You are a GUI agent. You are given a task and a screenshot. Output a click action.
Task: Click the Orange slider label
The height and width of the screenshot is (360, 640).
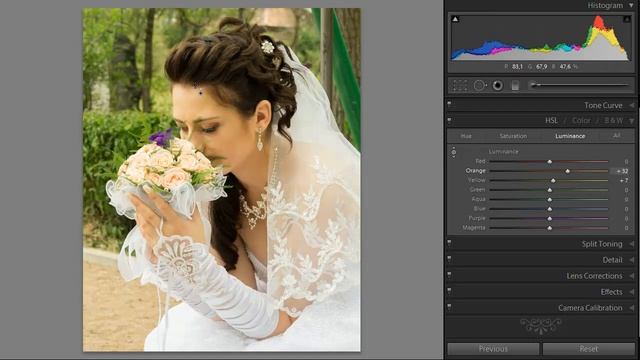tap(476, 171)
